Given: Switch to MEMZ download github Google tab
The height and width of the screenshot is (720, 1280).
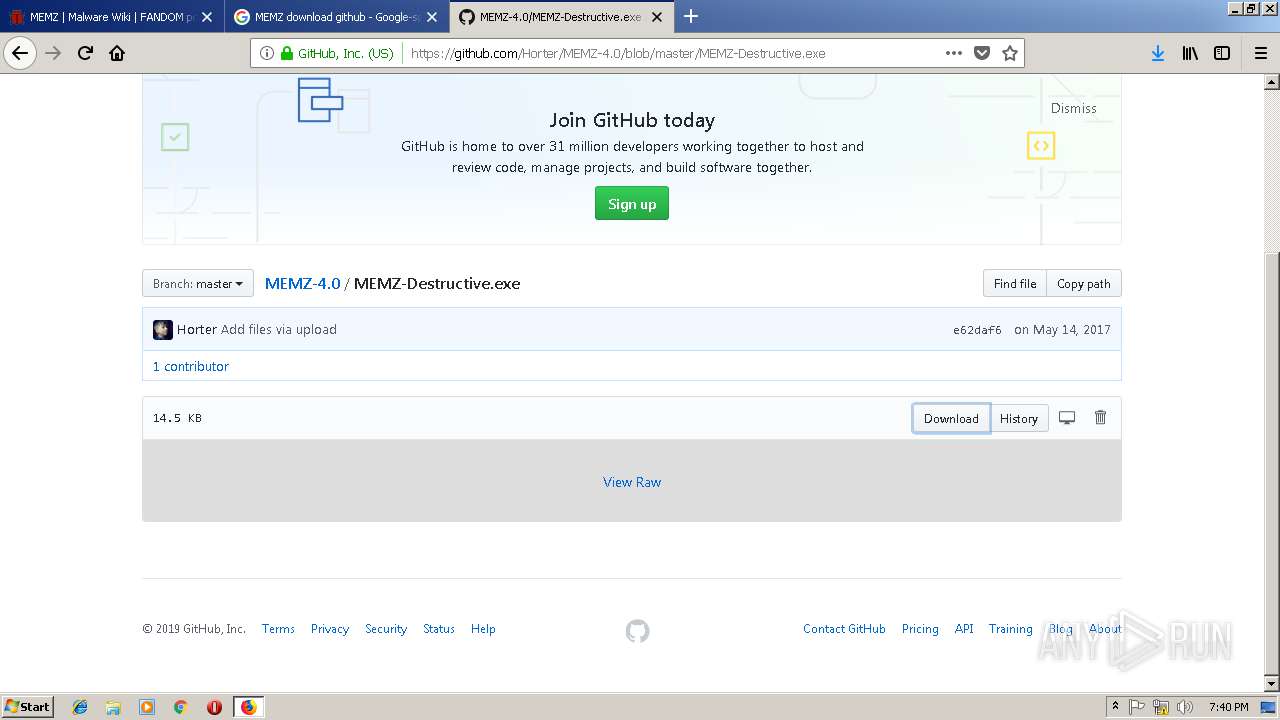Looking at the screenshot, I should tap(335, 17).
